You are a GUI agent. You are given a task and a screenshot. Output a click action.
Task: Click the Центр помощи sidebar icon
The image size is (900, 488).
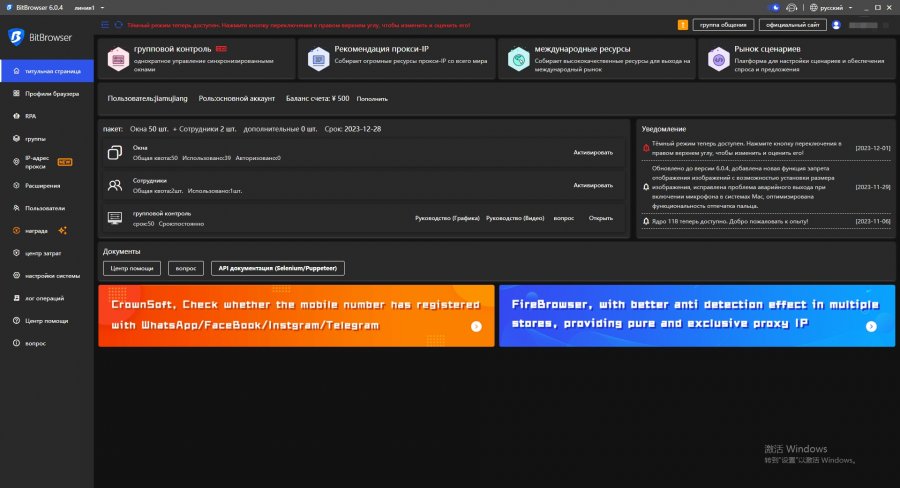pos(16,320)
